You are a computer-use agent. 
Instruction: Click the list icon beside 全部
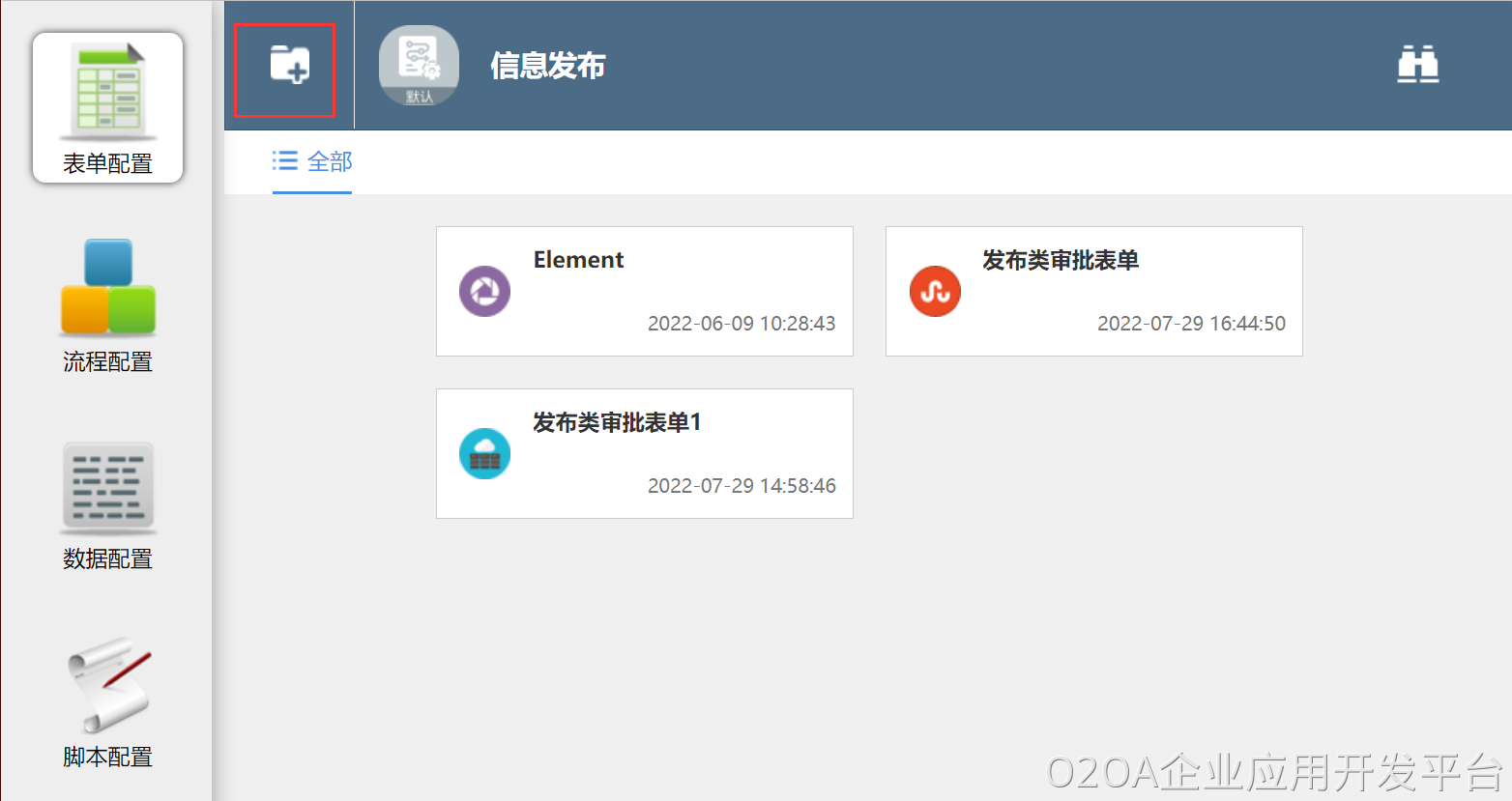point(284,160)
